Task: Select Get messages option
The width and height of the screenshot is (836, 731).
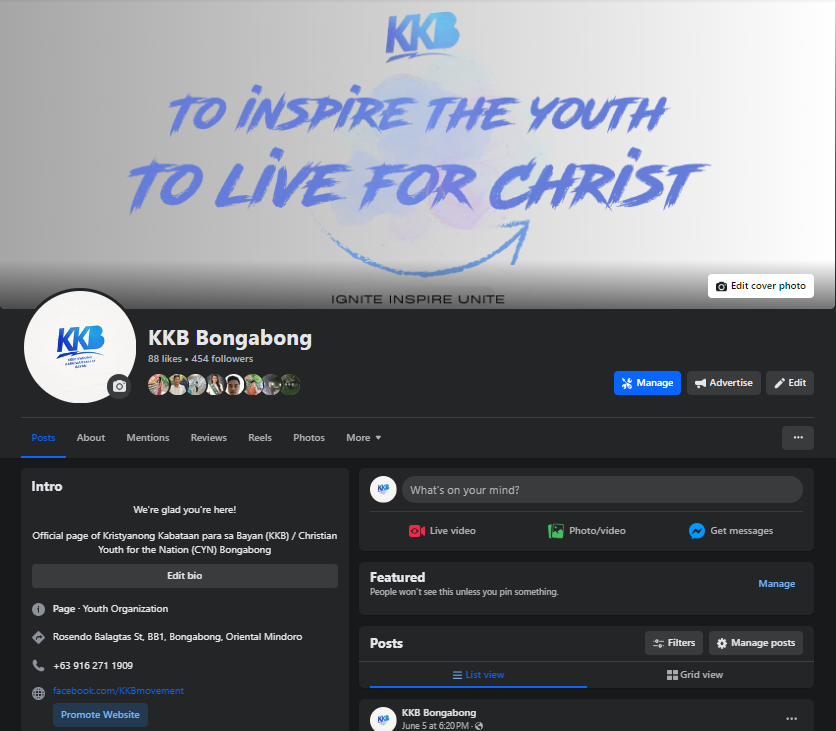Action: 730,531
